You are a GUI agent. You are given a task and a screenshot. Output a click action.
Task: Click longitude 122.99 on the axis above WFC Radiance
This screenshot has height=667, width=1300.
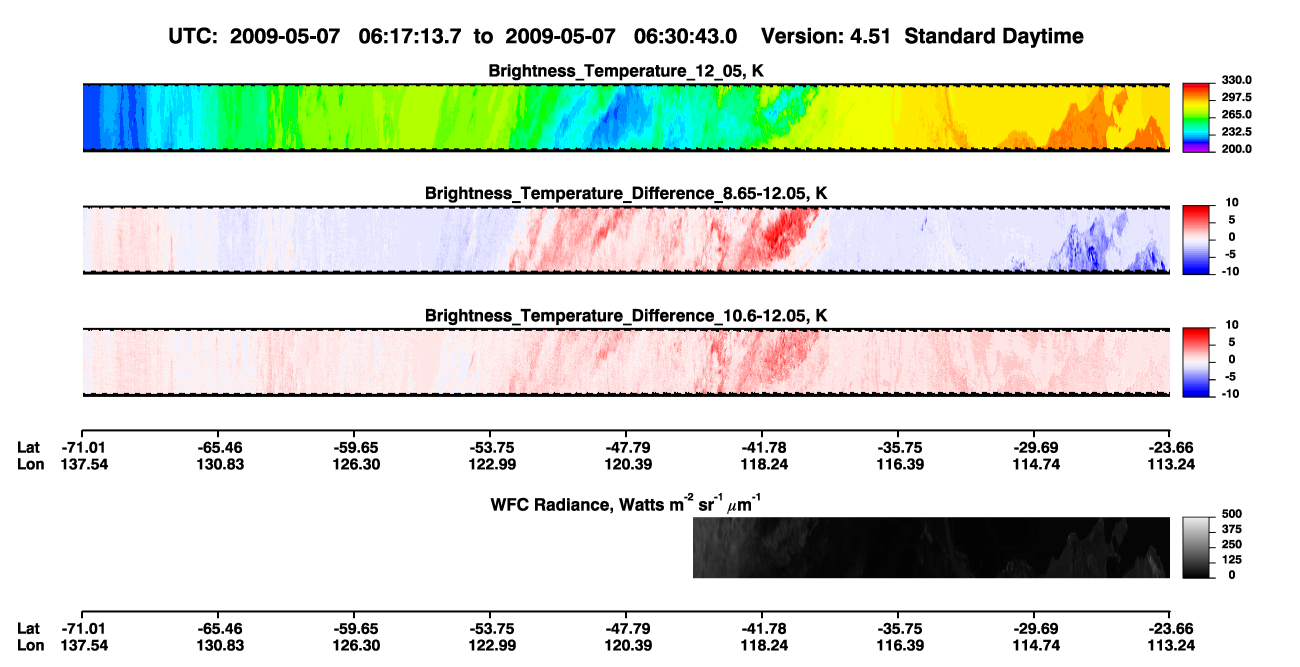tap(490, 463)
